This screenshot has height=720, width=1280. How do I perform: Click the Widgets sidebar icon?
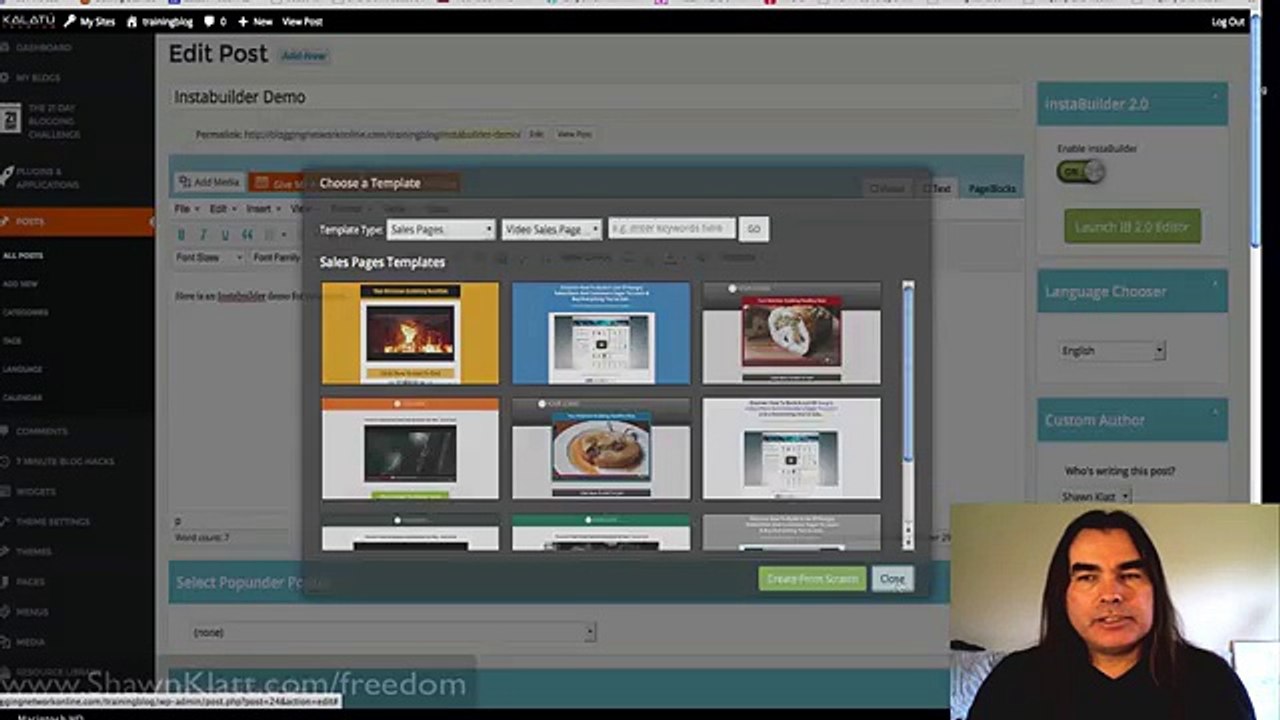pos(6,491)
